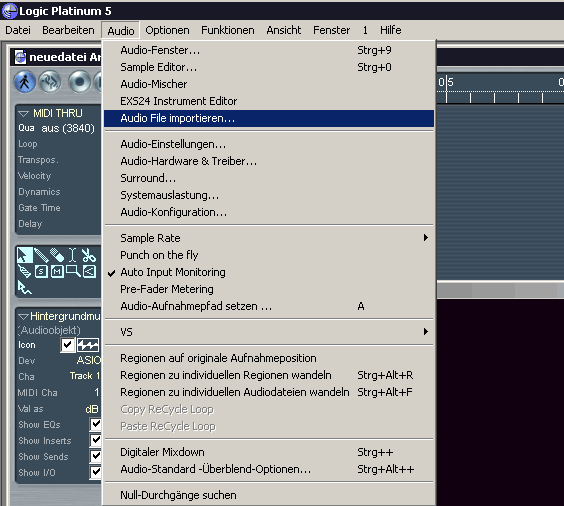Open Audio-Konfiguration…
This screenshot has height=506, width=564.
click(x=269, y=212)
